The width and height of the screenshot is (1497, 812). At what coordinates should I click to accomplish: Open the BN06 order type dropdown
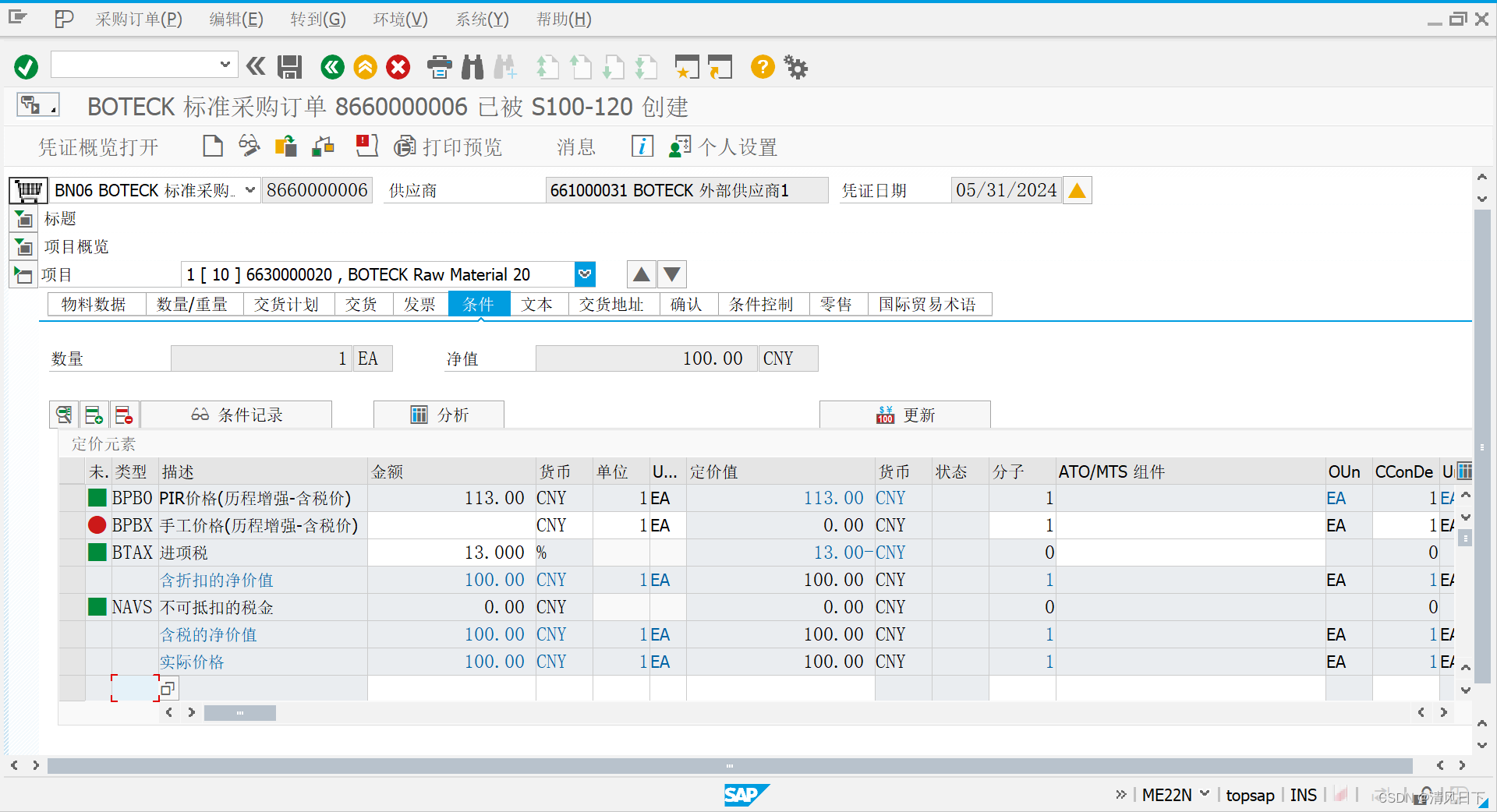click(249, 189)
